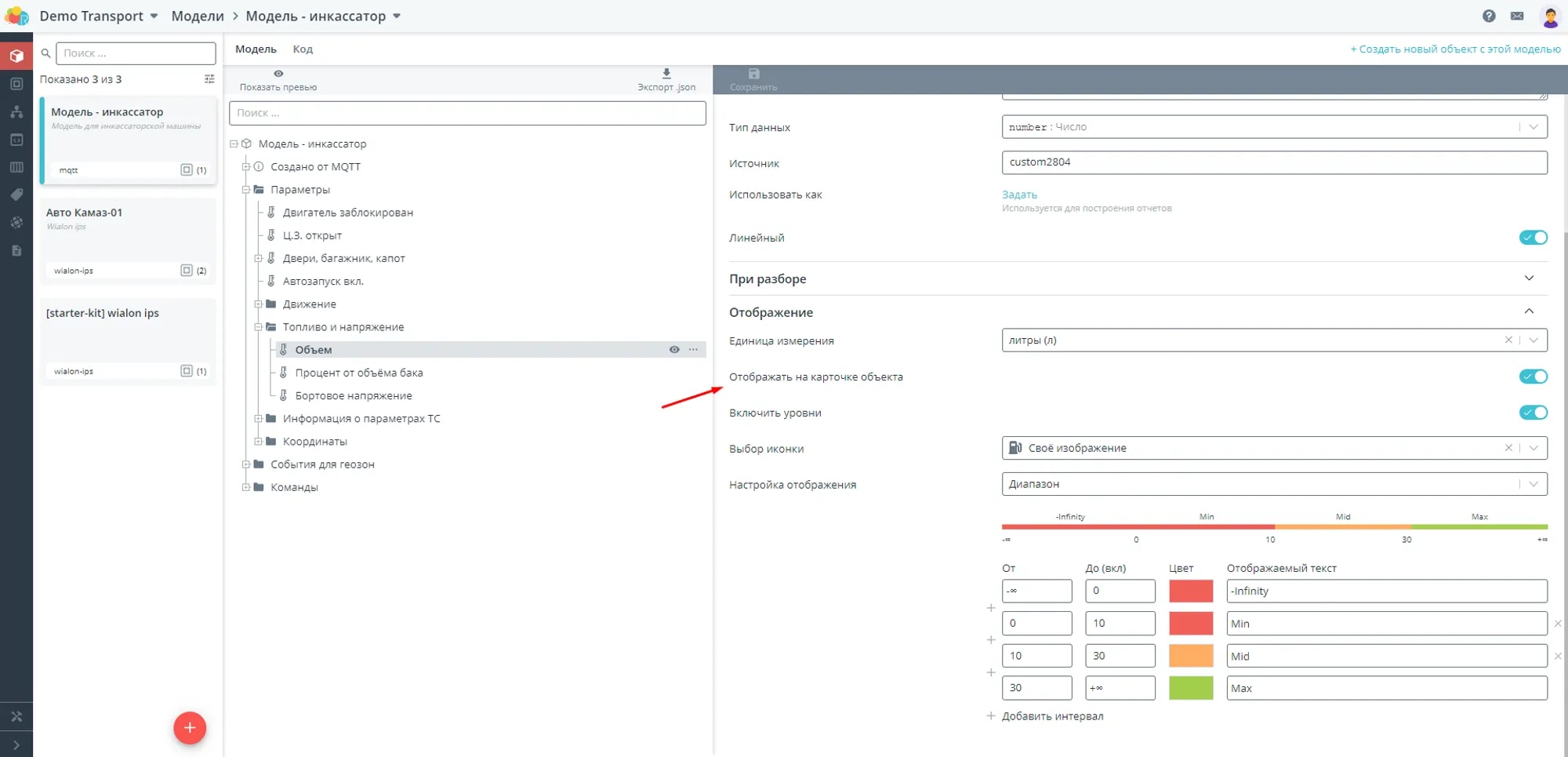1568x757 pixels.
Task: Open the Тип данных dropdown
Action: pyautogui.click(x=1533, y=127)
